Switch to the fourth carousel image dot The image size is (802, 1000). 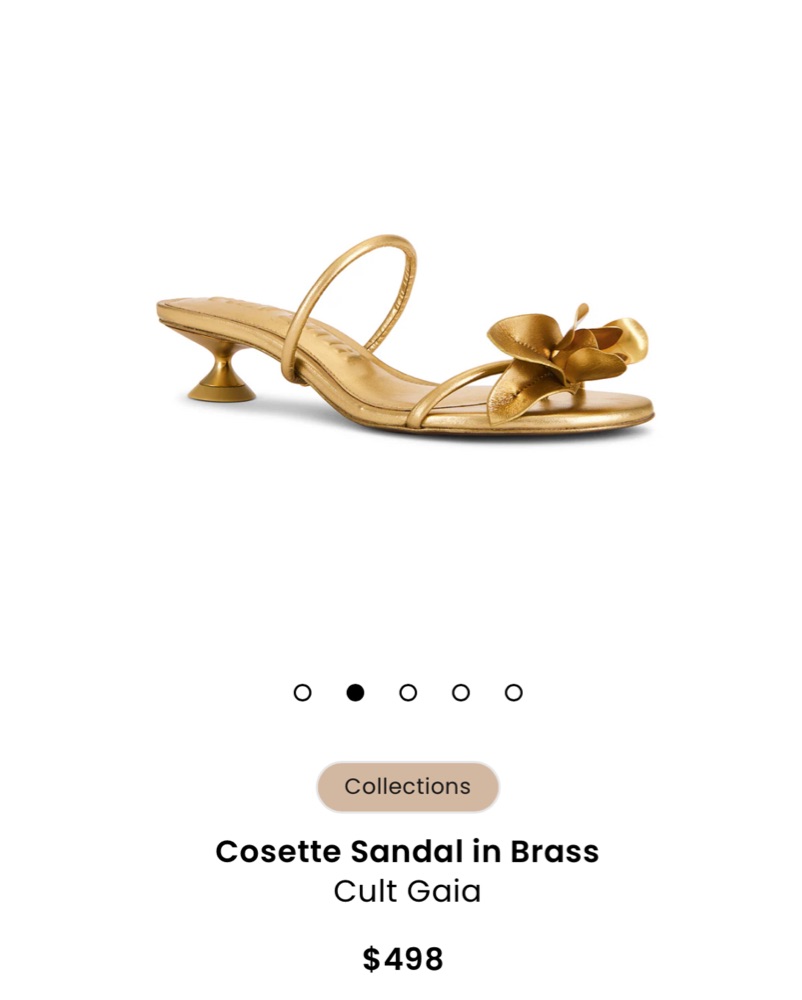point(461,693)
